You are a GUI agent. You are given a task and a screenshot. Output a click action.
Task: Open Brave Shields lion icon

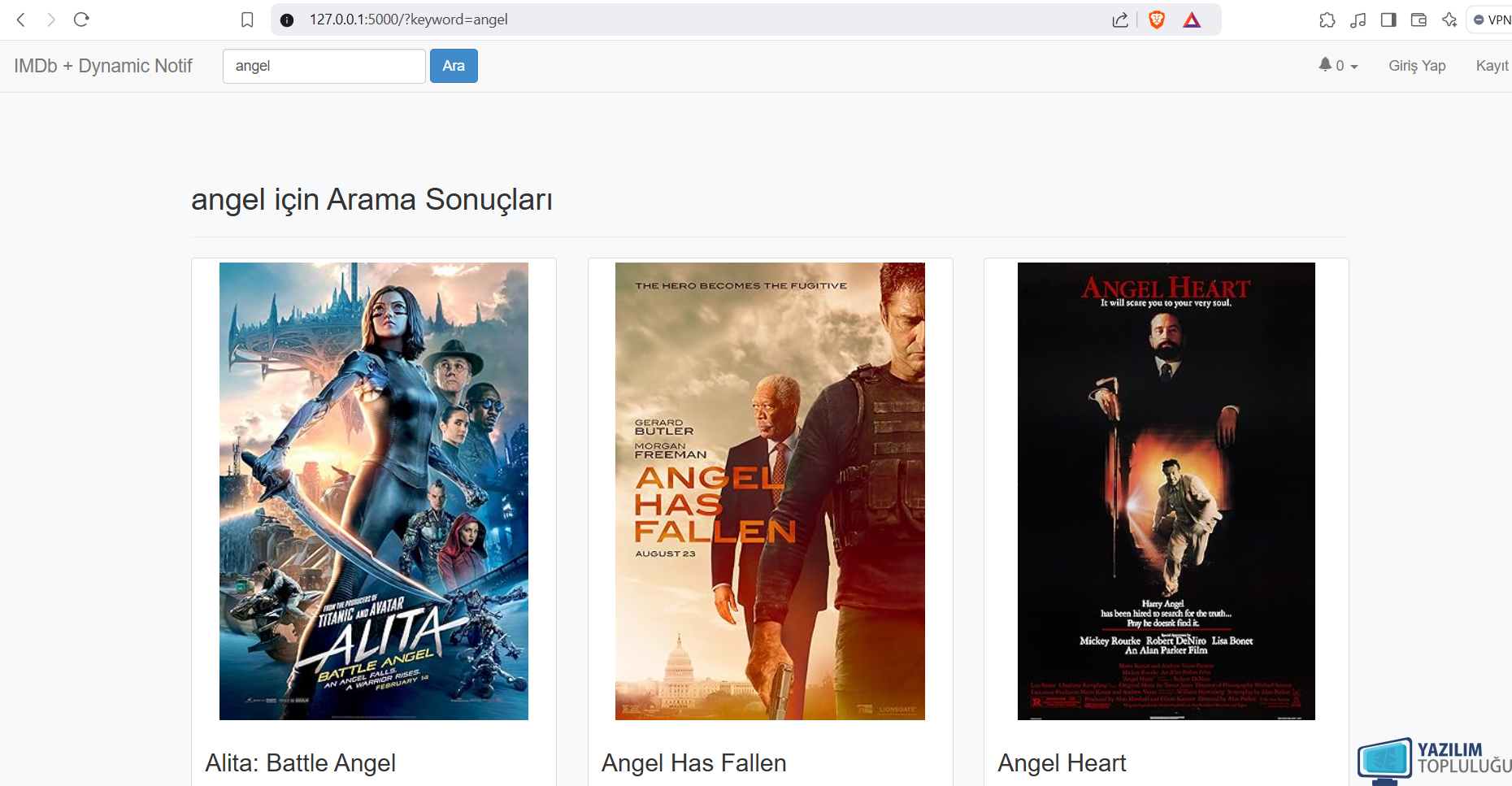tap(1157, 20)
